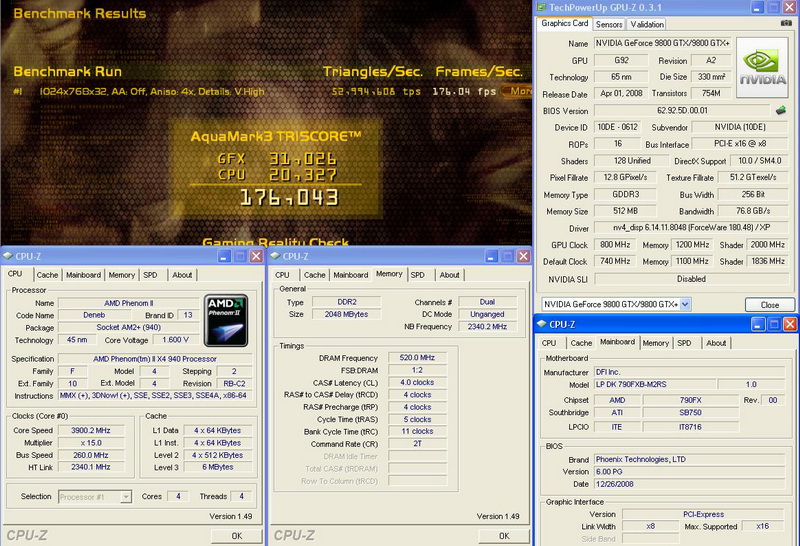Image resolution: width=800 pixels, height=546 pixels.
Task: Close the CPU-Z Mainboard window
Action: point(790,324)
